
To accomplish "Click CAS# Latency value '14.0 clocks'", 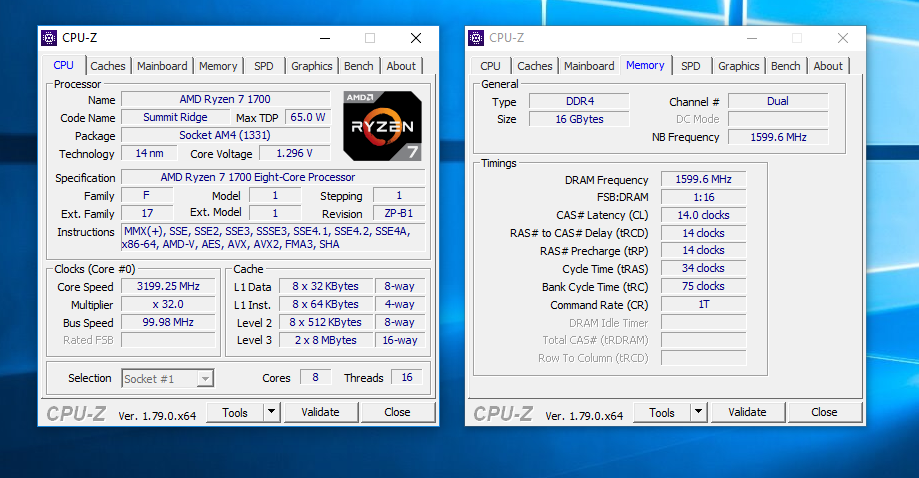I will click(x=703, y=215).
